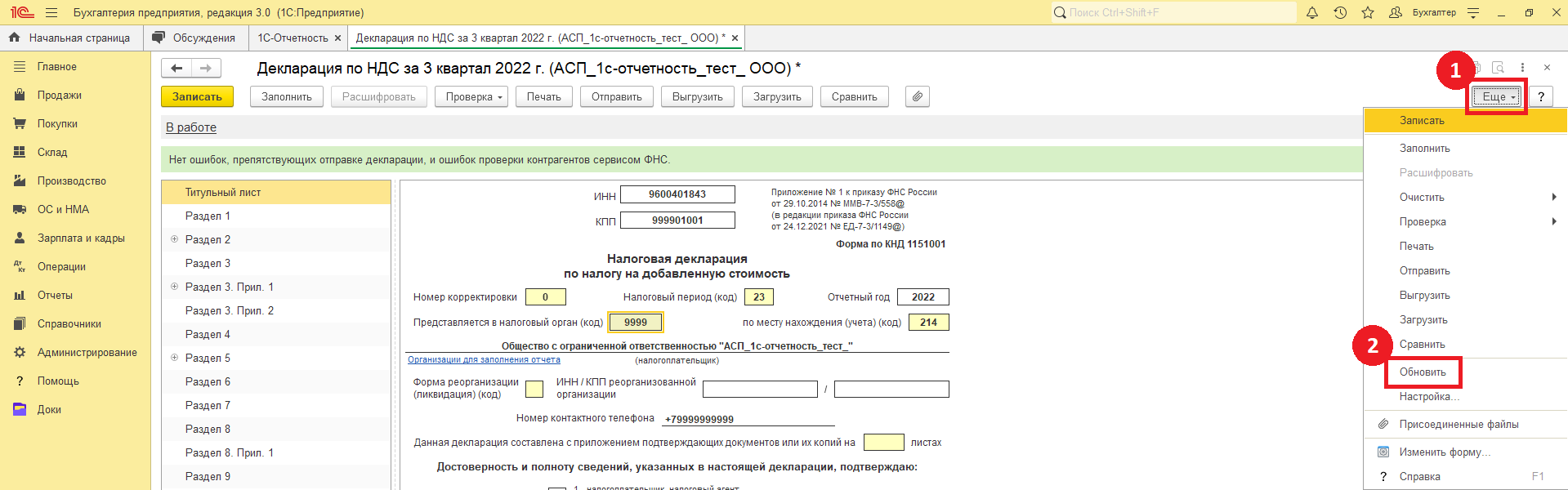Click the yellow Записать toolbar button
The image size is (1568, 490).
point(197,96)
